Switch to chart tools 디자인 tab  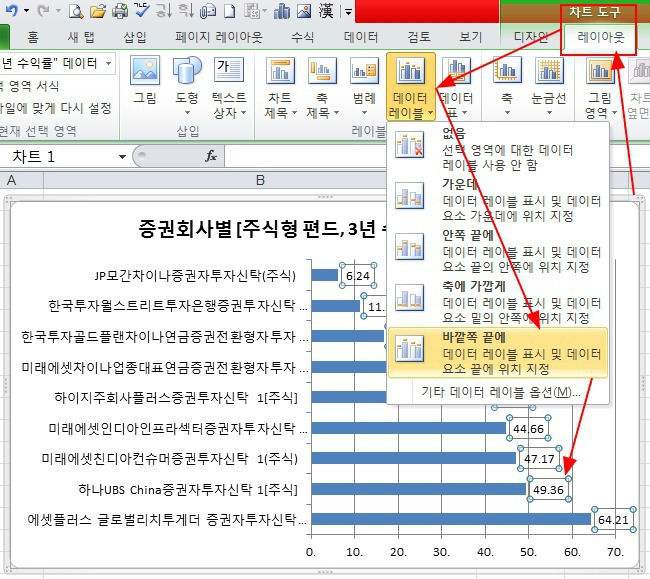click(531, 37)
